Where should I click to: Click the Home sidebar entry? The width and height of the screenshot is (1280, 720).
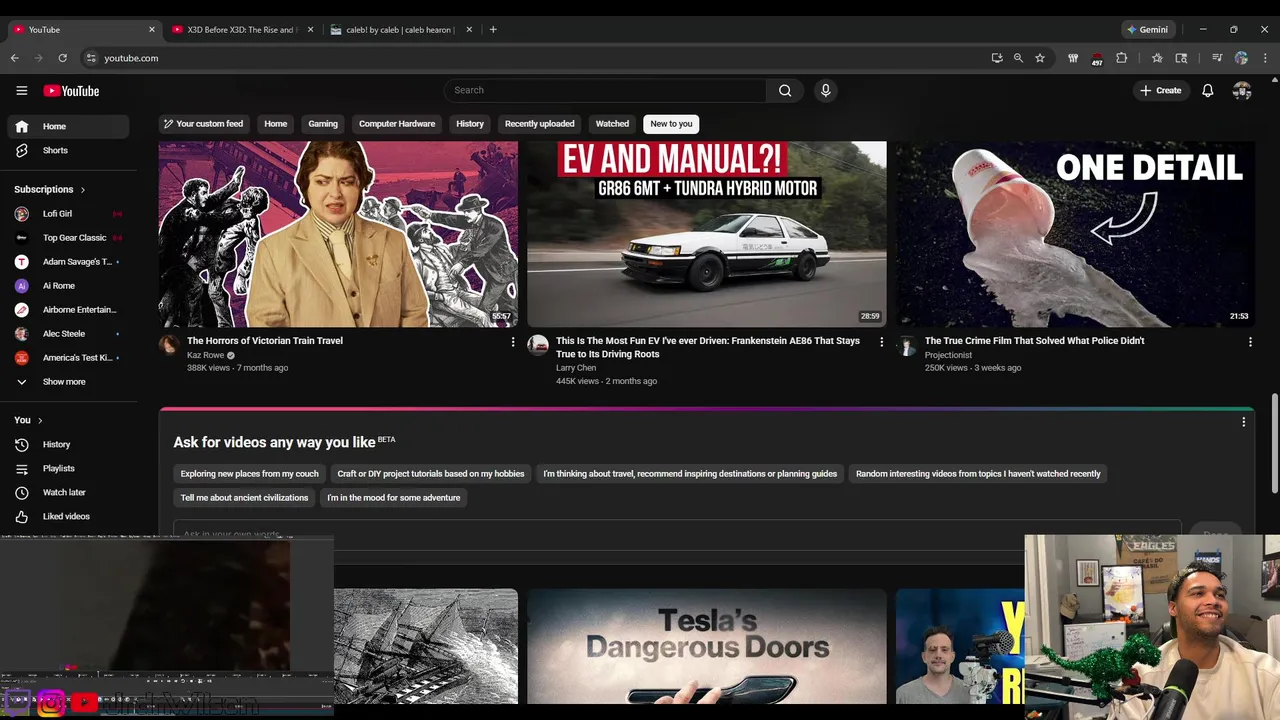point(68,126)
